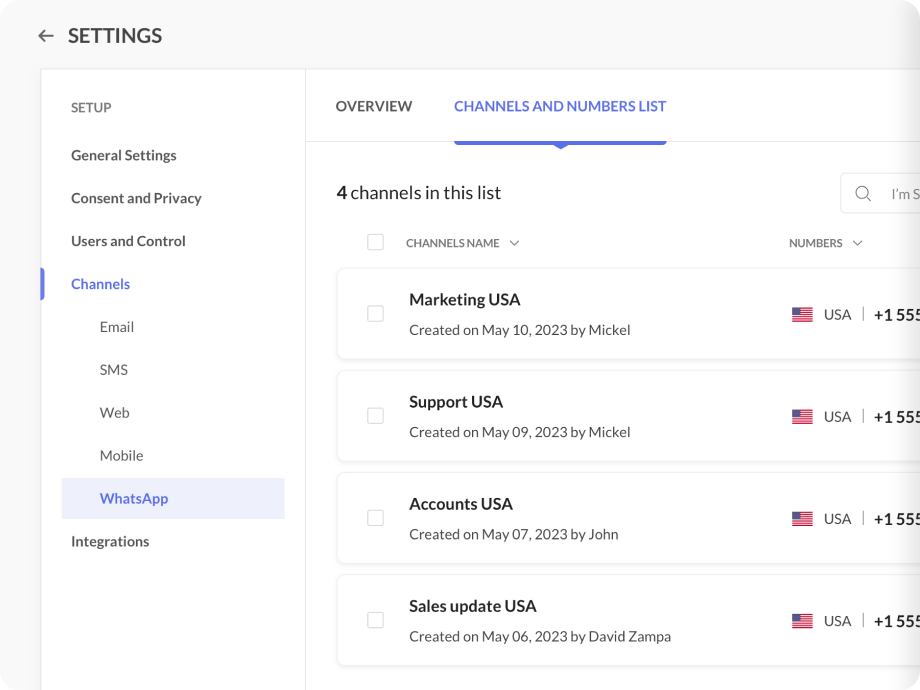This screenshot has width=920, height=690.
Task: Switch to the Overview tab
Action: point(373,106)
